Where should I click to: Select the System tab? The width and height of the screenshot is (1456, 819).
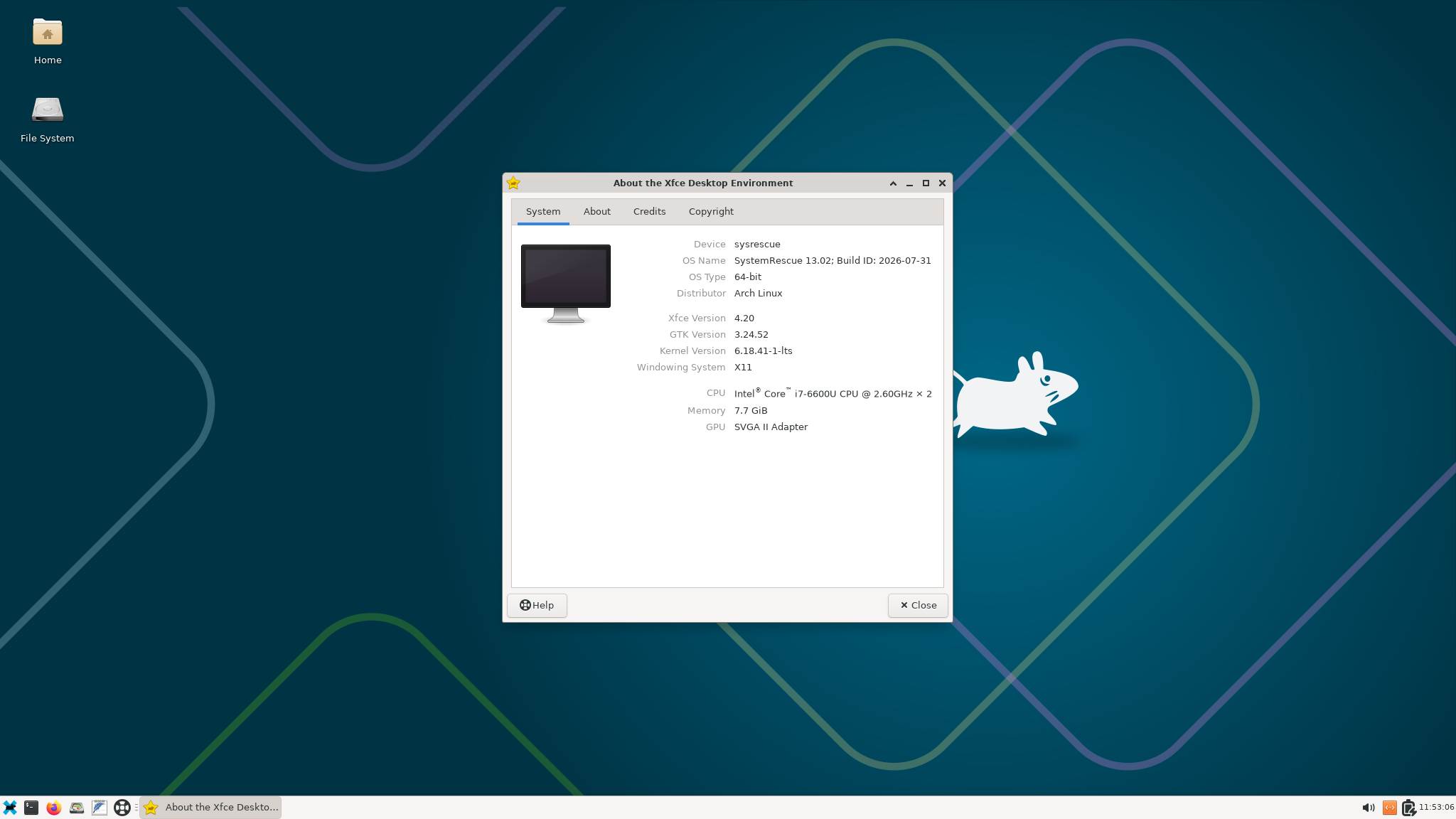[x=543, y=212]
